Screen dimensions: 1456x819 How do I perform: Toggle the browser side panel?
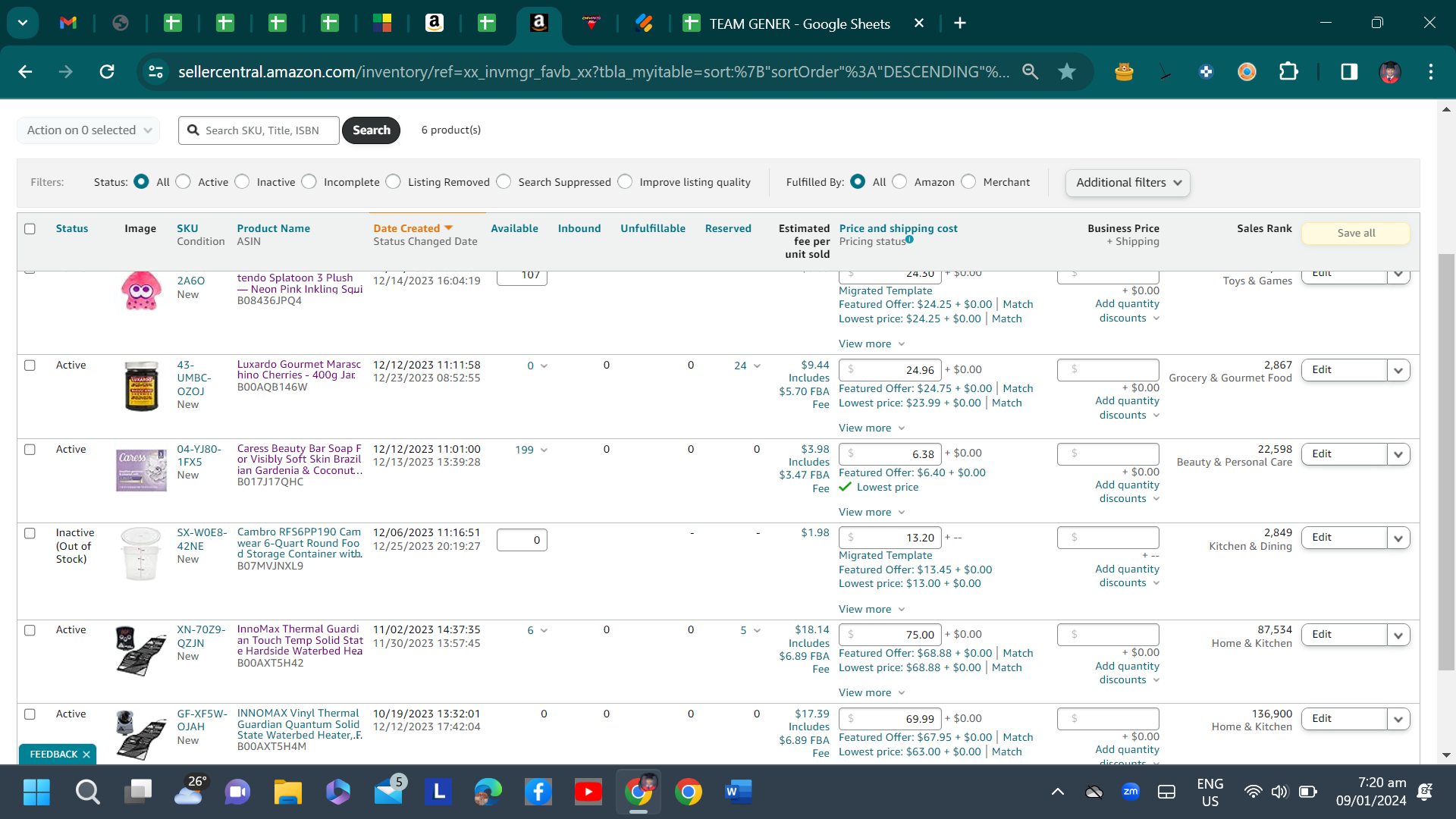pos(1349,71)
